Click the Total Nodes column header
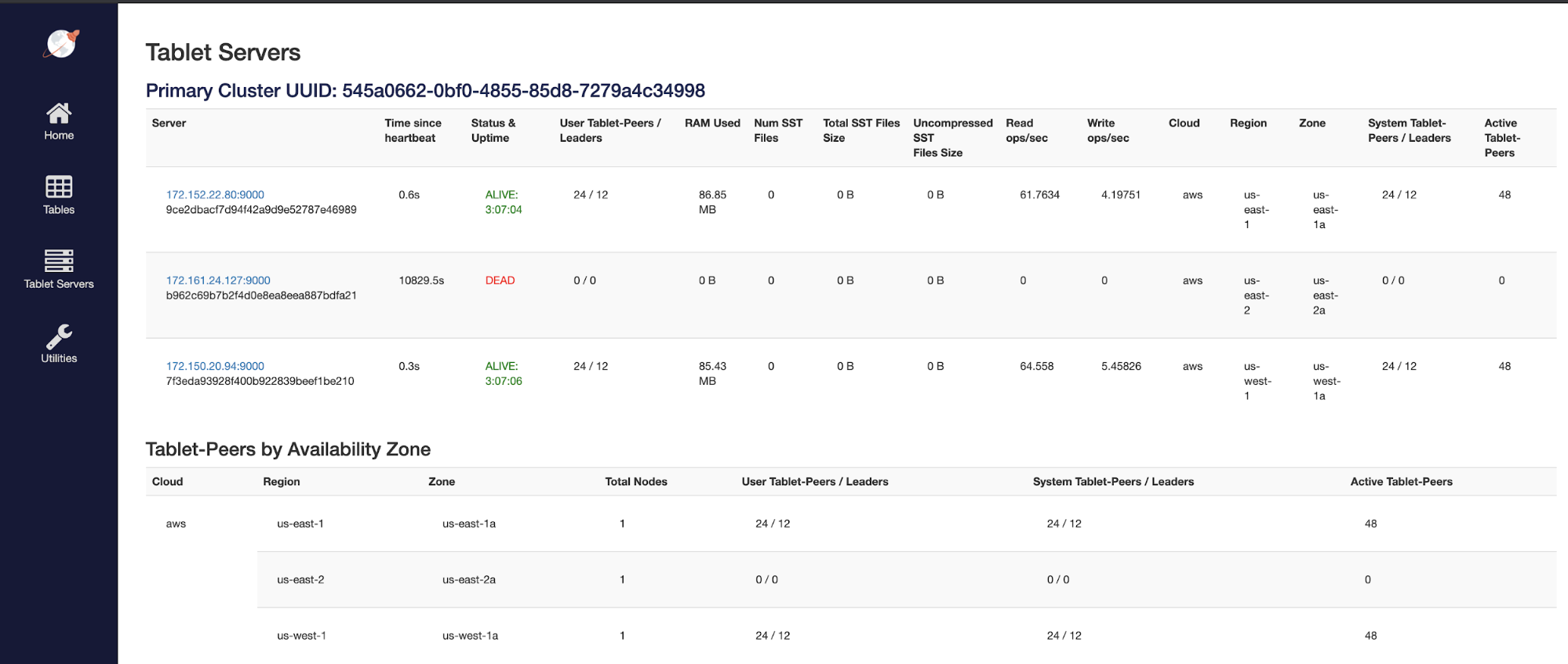 coord(635,481)
